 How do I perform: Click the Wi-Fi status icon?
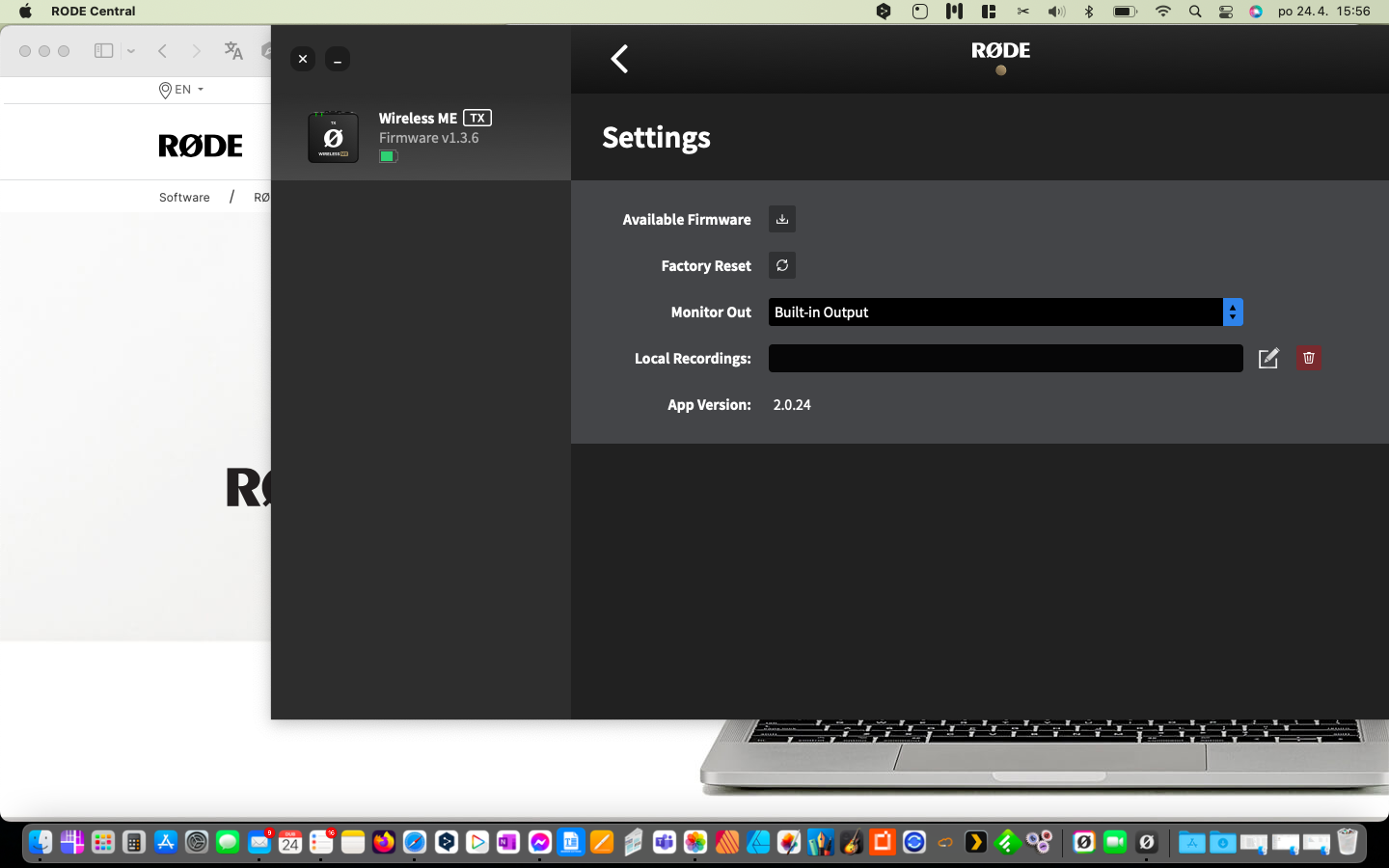pos(1163,12)
